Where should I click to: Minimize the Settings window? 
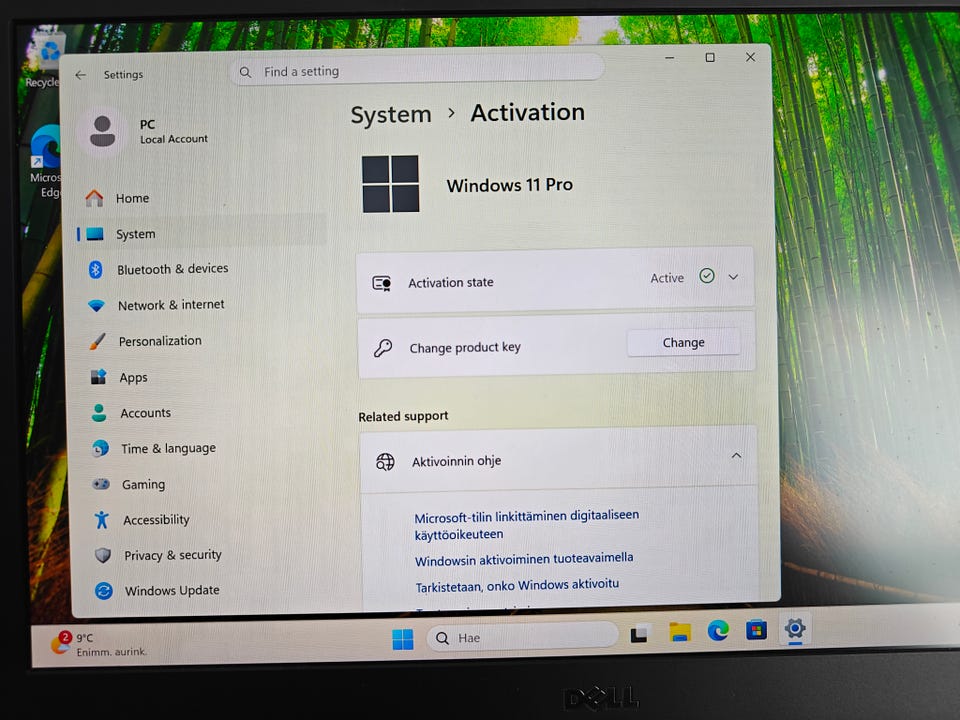(x=670, y=58)
